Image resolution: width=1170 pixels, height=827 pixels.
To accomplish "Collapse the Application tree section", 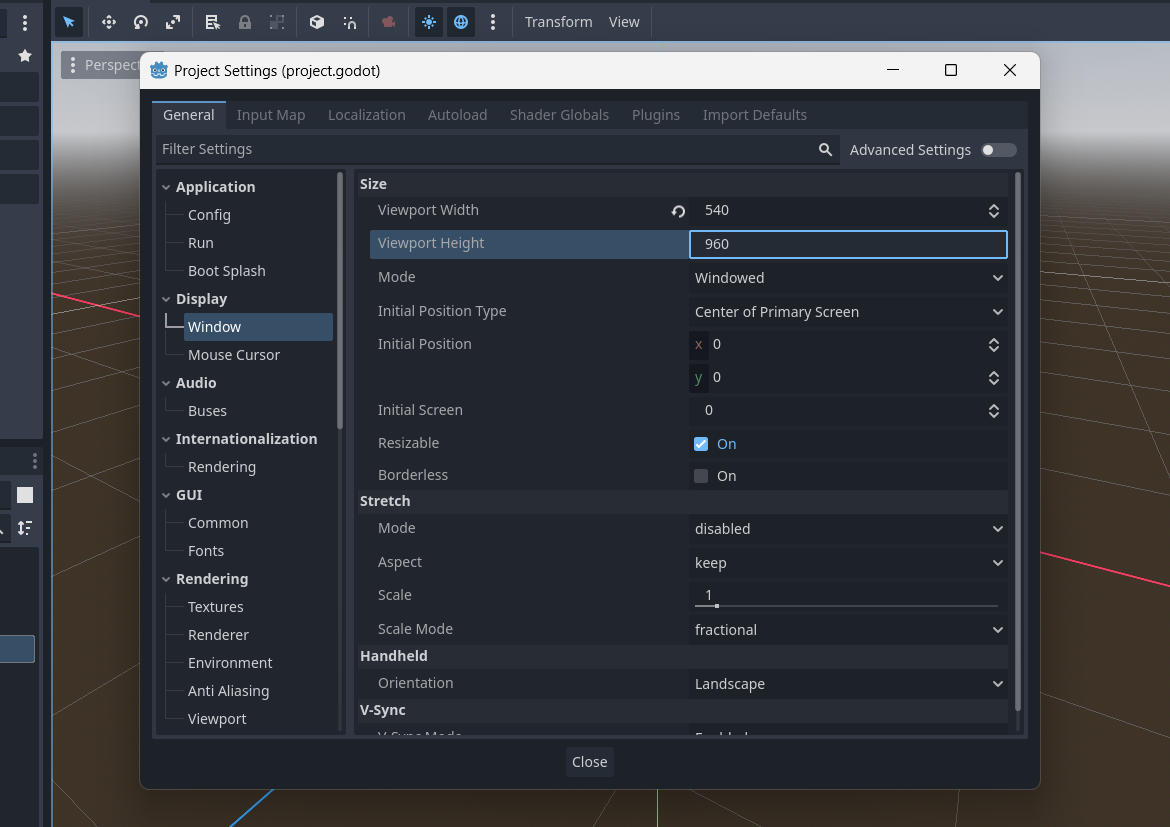I will click(166, 187).
